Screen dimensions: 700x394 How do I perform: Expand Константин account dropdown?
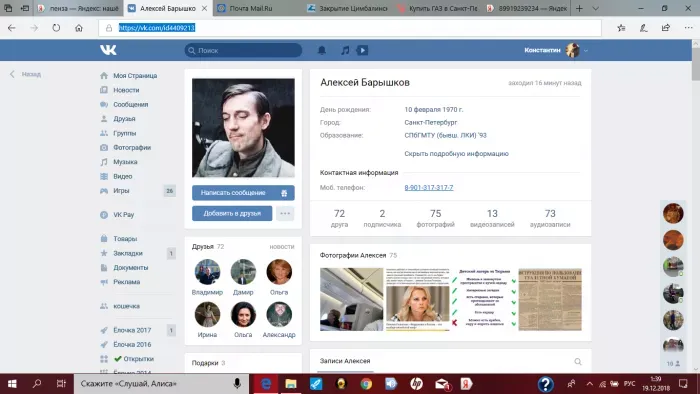[x=586, y=50]
